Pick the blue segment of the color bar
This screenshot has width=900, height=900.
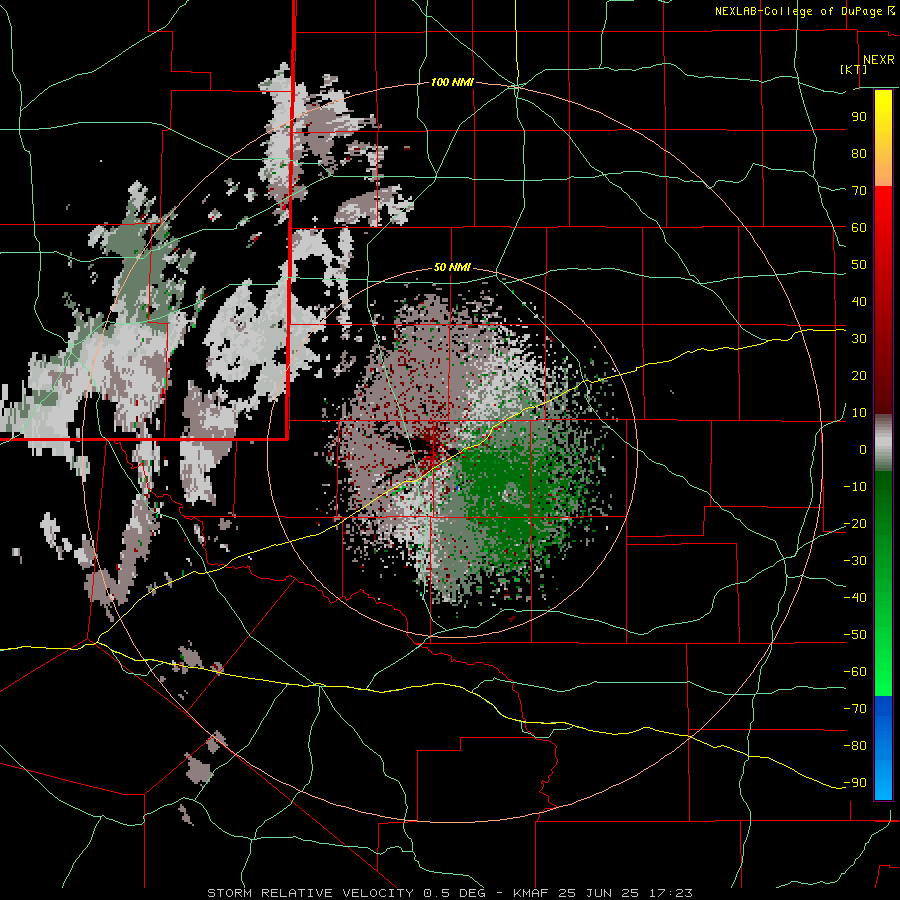[x=883, y=747]
